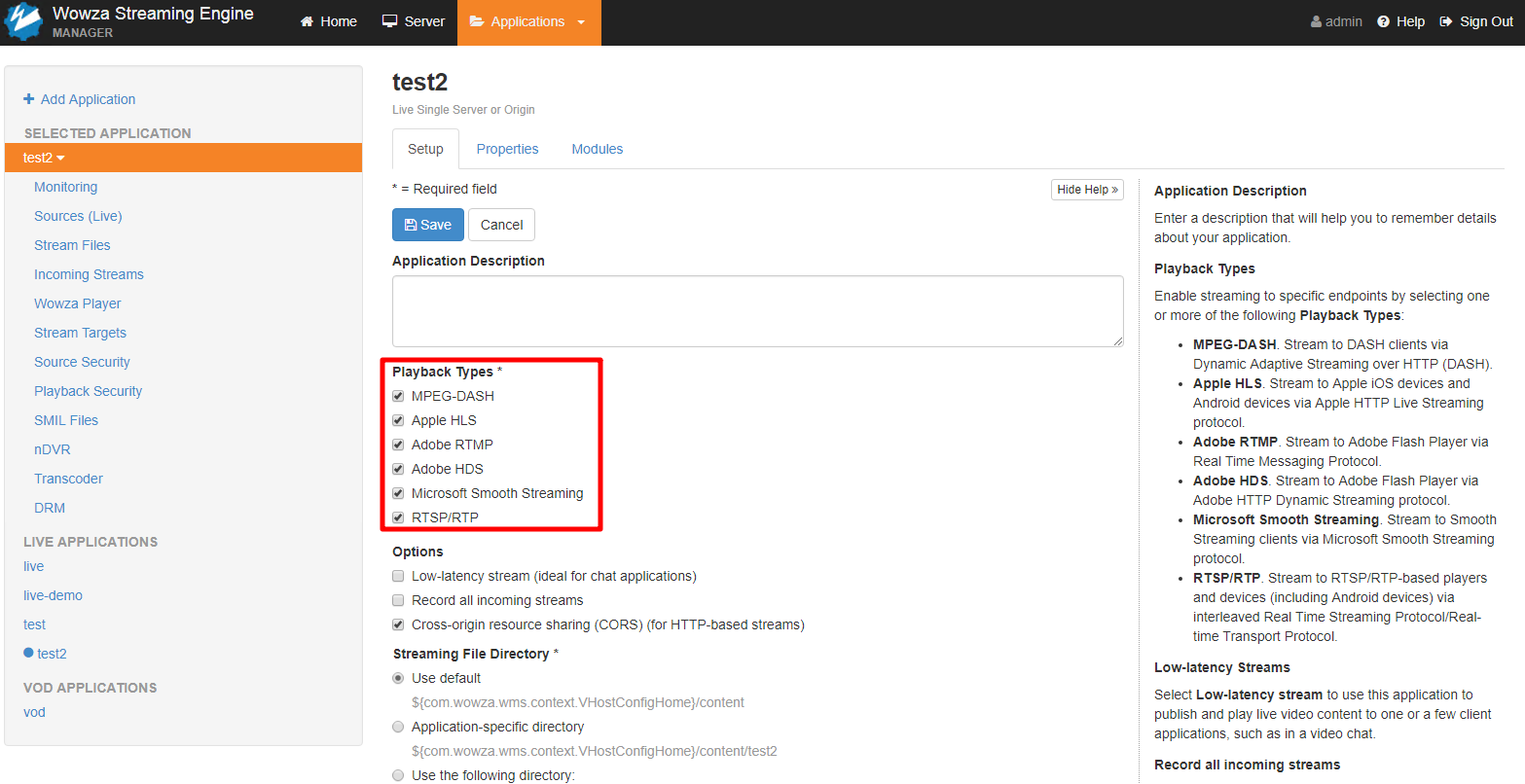Click the Wowza Streaming Engine logo icon

[23, 21]
